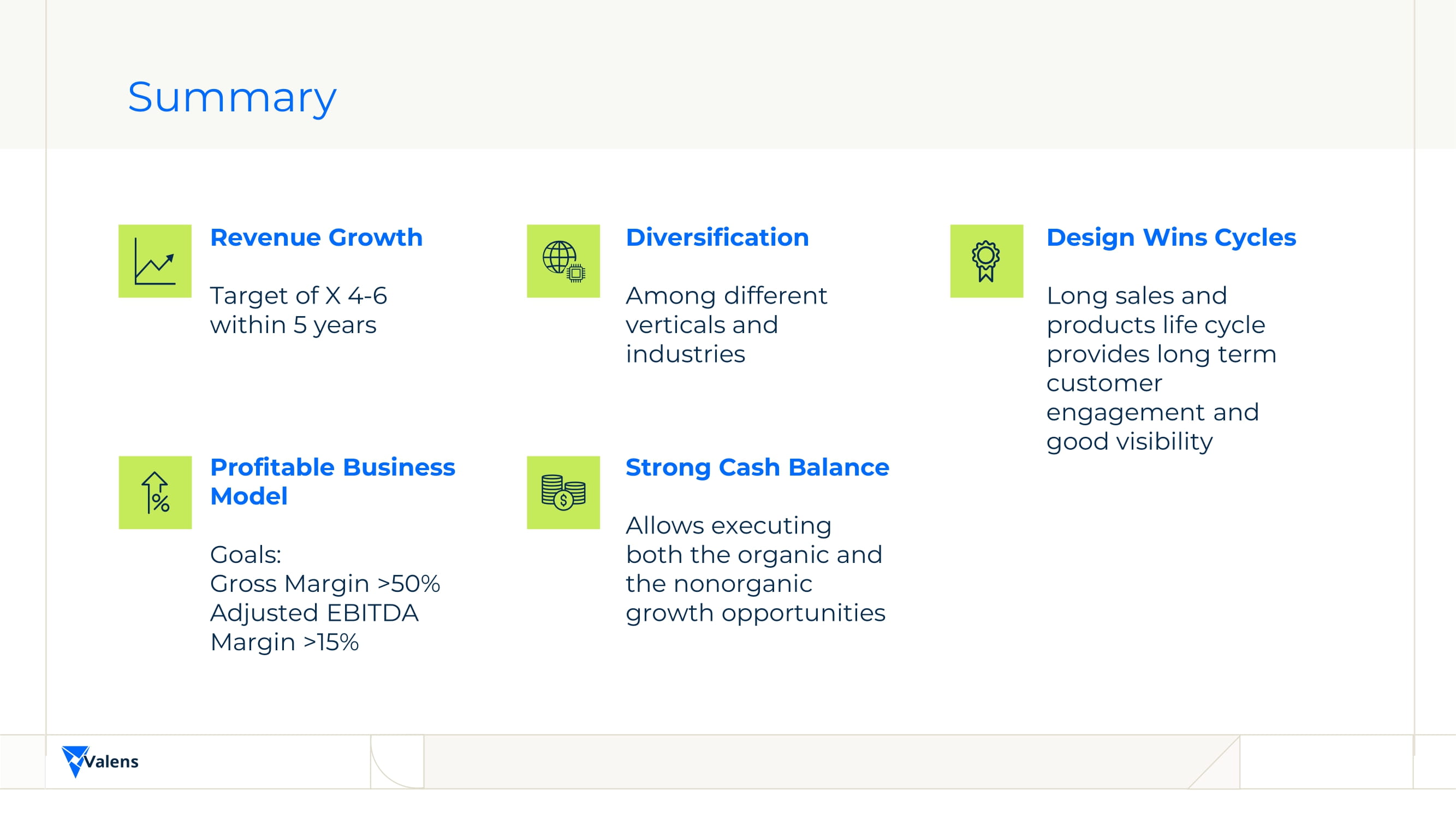Viewport: 1456px width, 819px height.
Task: Select the Diversification globe and chip icon
Action: (x=563, y=261)
